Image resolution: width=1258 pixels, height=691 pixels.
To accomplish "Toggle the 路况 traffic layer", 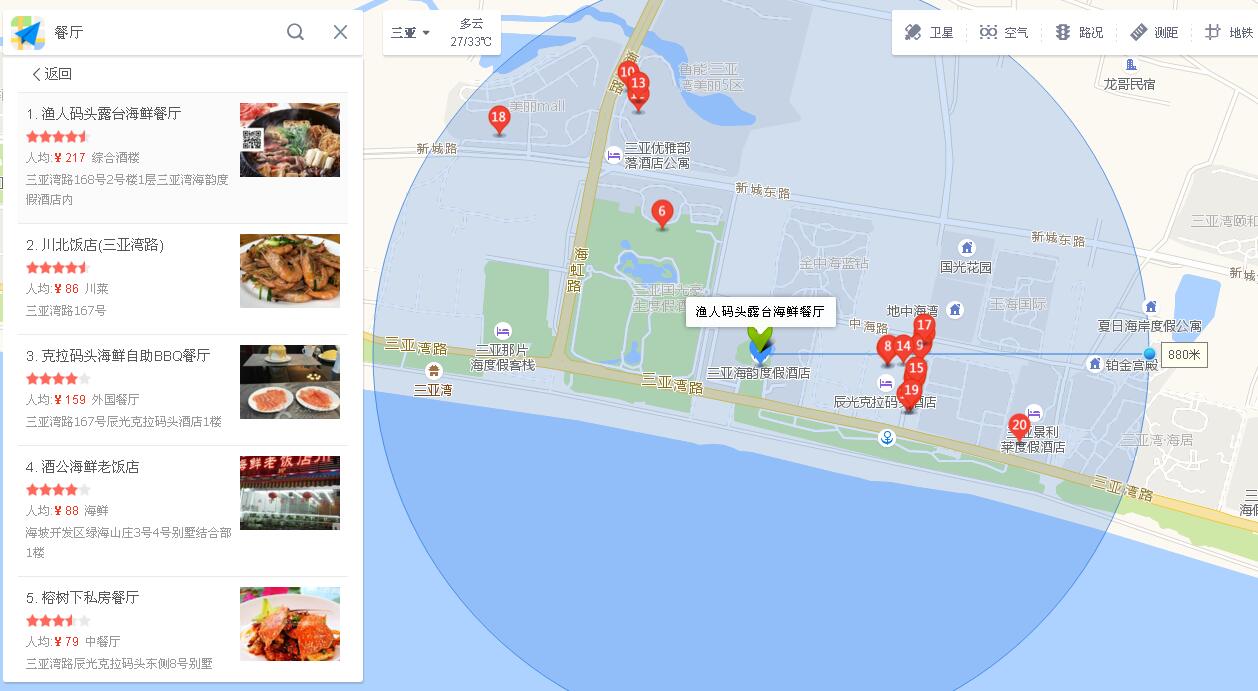I will 1079,33.
